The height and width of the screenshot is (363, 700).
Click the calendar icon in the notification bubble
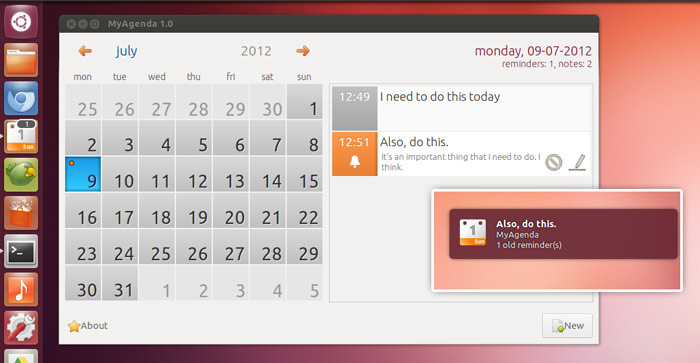[473, 232]
